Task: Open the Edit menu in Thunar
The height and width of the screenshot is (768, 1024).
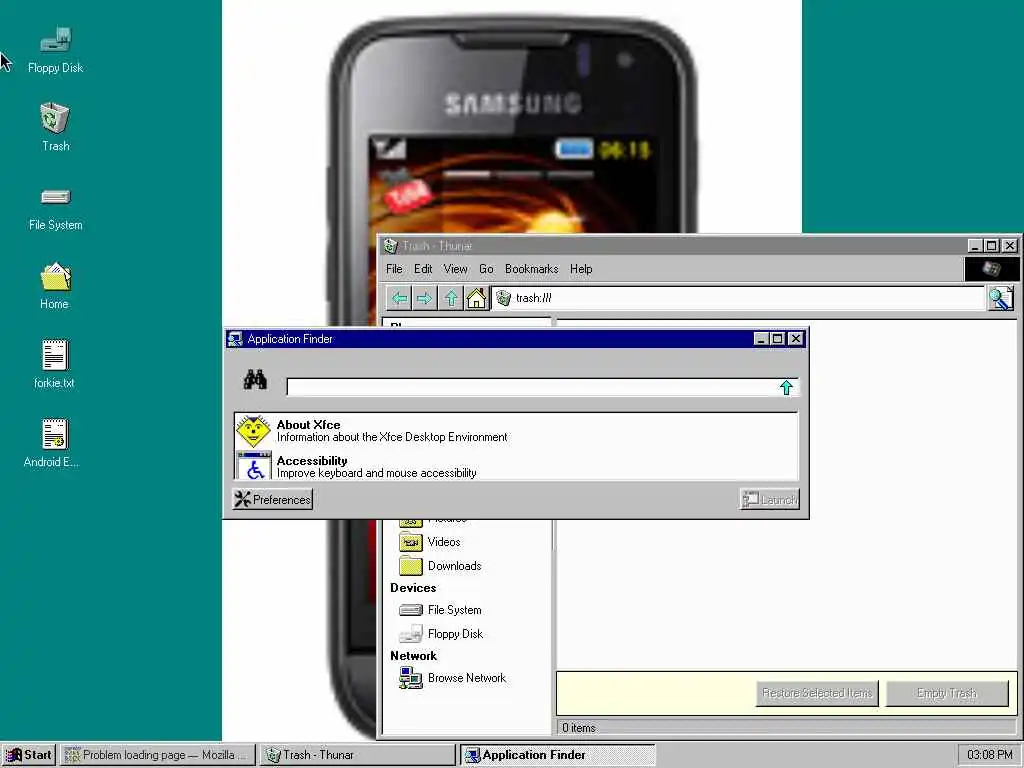Action: (423, 269)
